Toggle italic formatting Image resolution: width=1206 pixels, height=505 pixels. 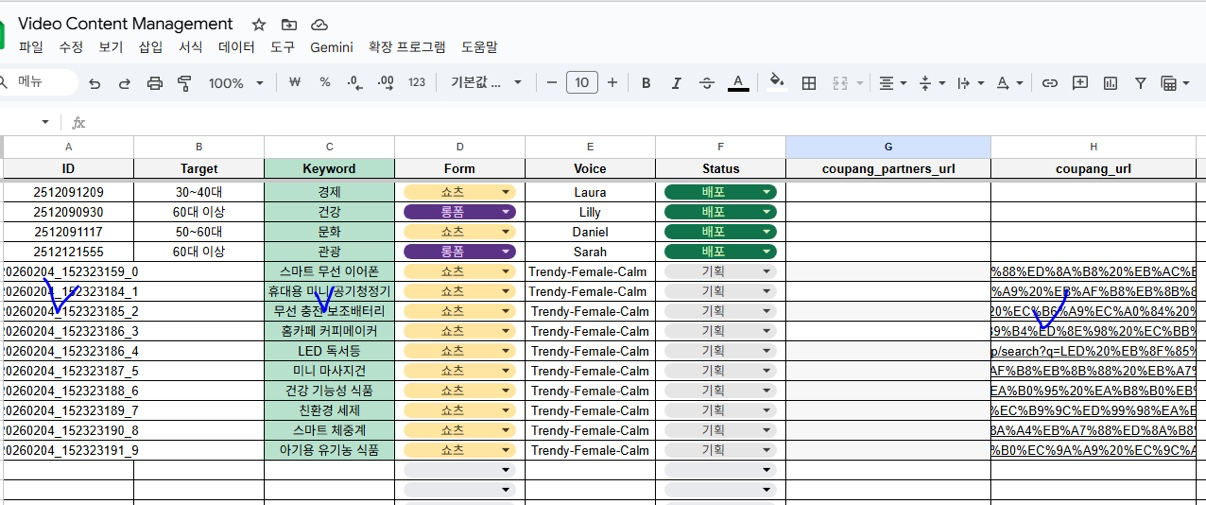pos(677,83)
